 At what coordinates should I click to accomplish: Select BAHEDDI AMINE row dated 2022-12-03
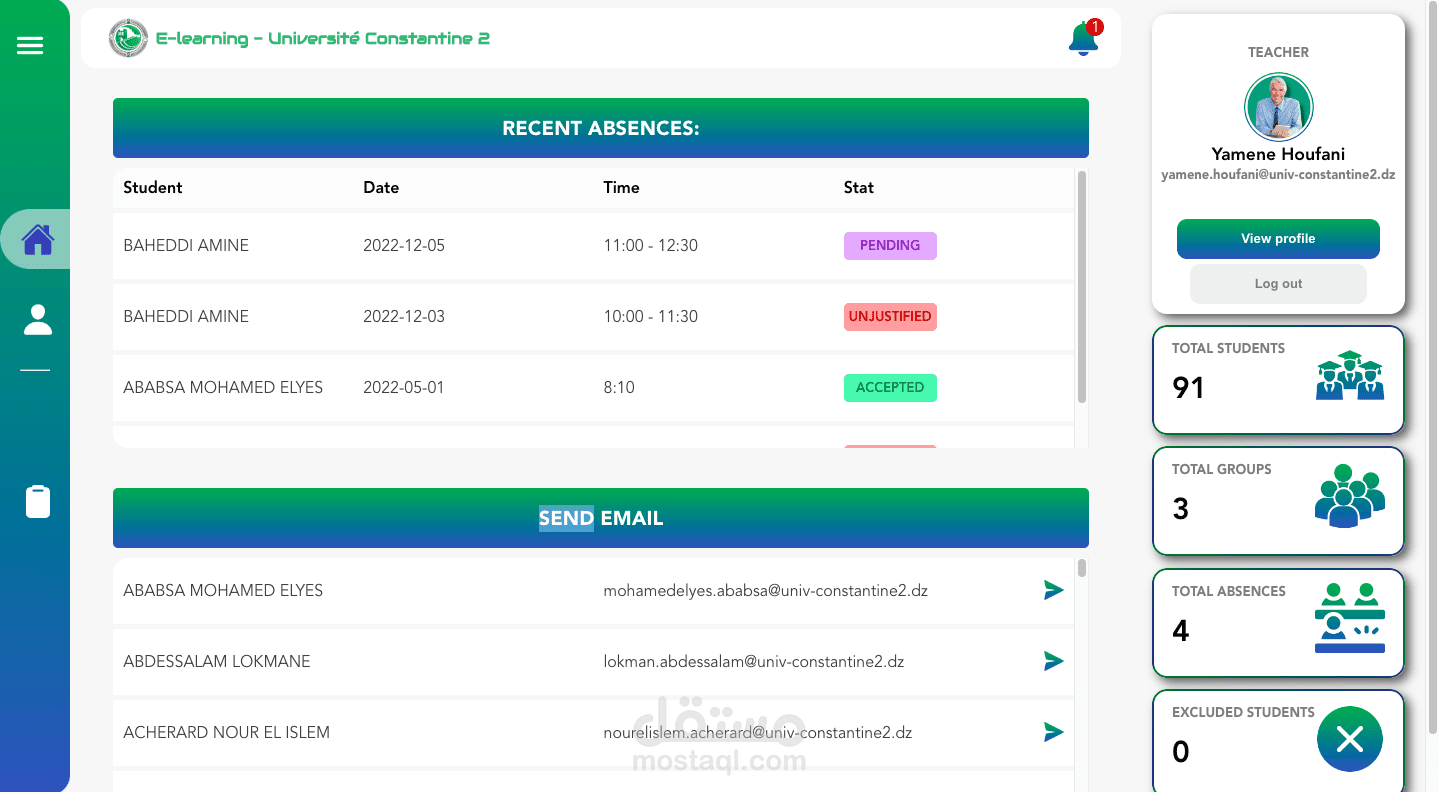click(593, 317)
